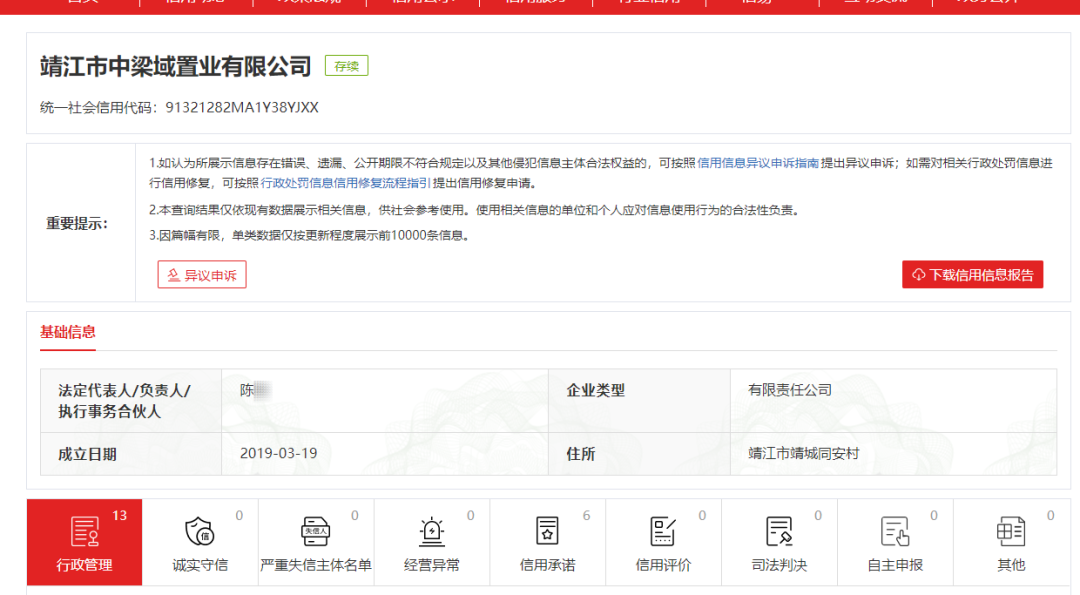The width and height of the screenshot is (1080, 595).
Task: Click the notice line starting 2.本查询结果
Action: tap(475, 210)
